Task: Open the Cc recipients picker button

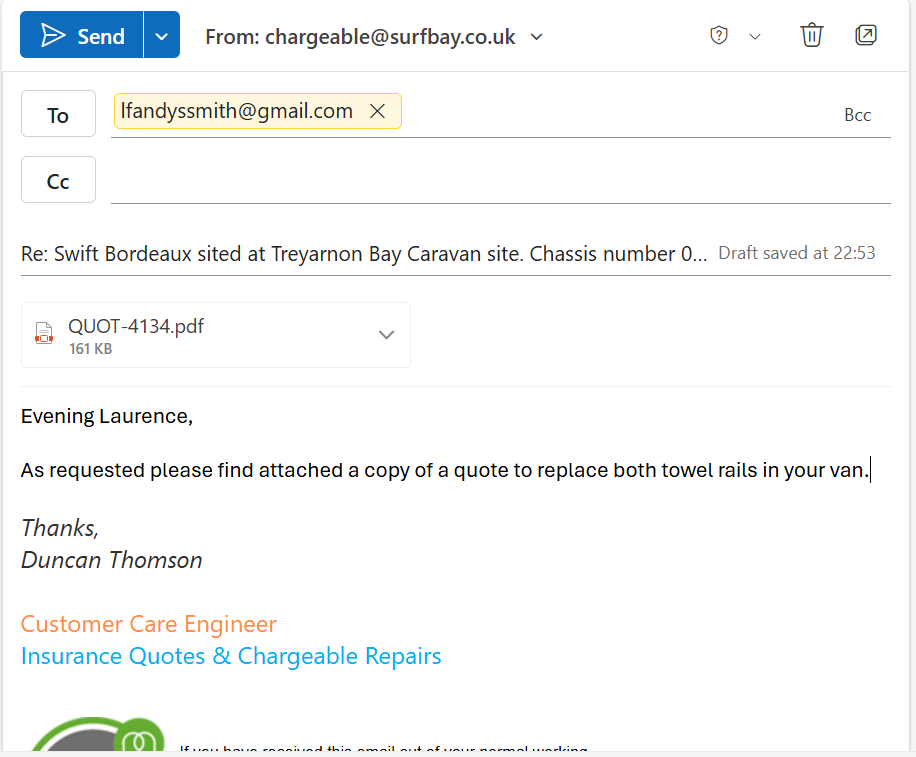Action: point(58,180)
